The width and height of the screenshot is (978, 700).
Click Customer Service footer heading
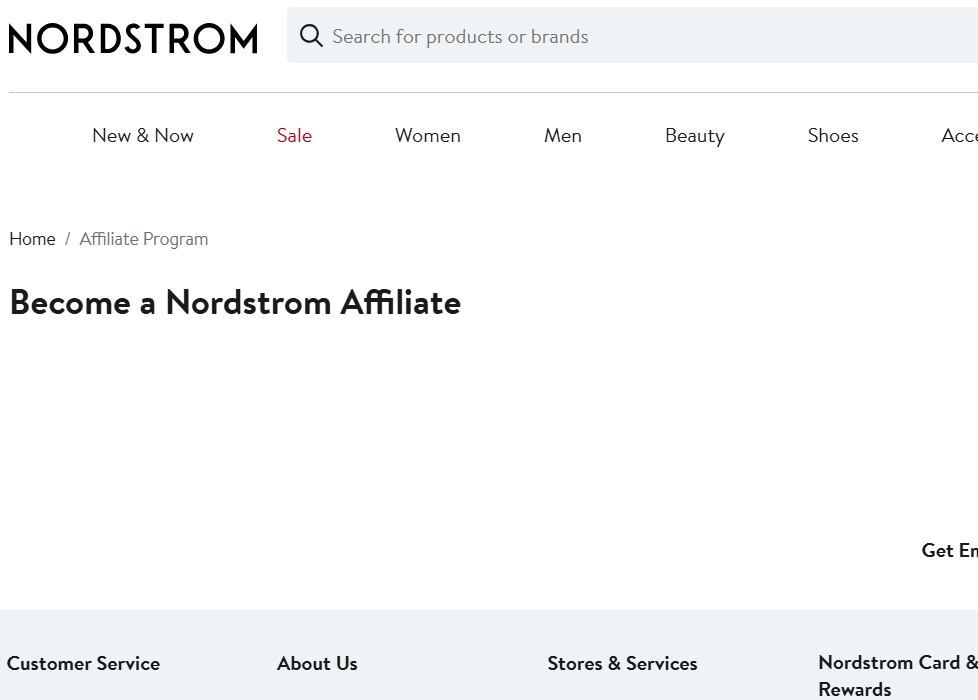(84, 663)
